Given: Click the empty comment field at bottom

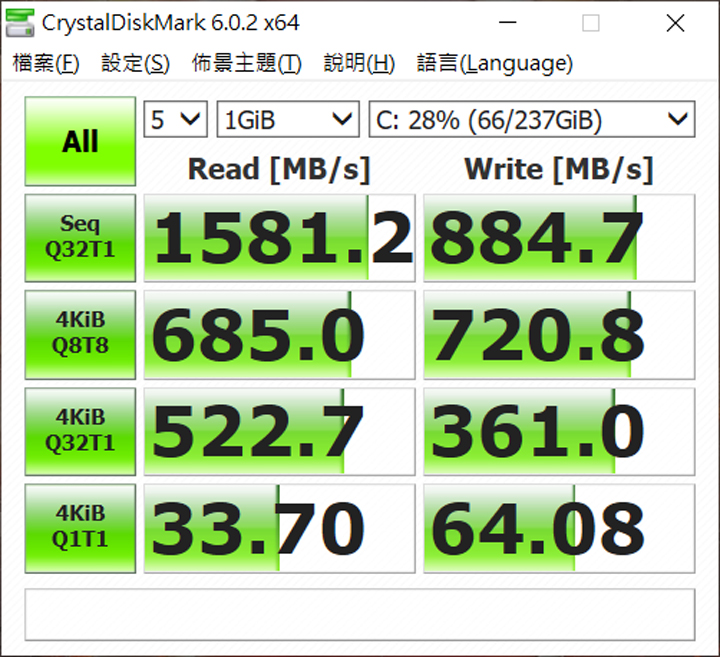Looking at the screenshot, I should (360, 615).
